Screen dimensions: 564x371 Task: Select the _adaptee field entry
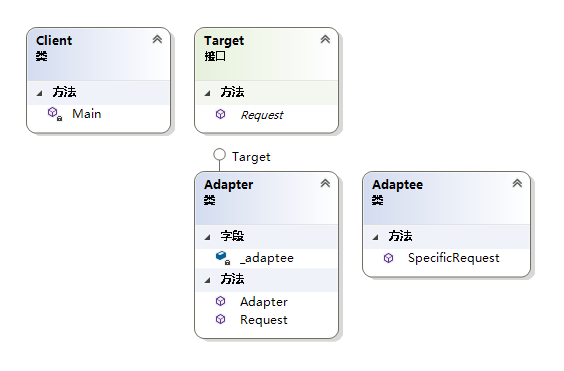(267, 258)
